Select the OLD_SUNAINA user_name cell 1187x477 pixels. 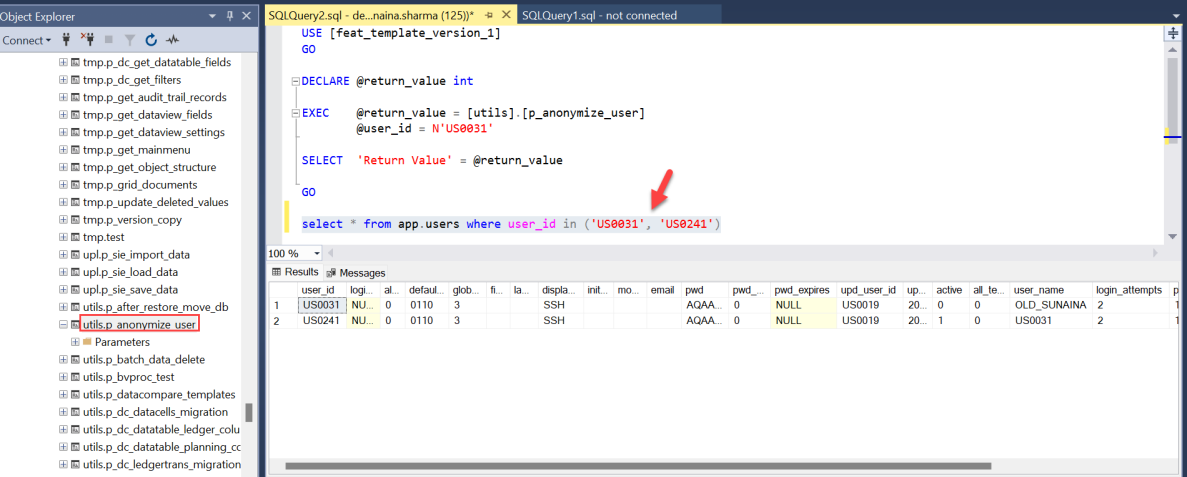click(1051, 305)
